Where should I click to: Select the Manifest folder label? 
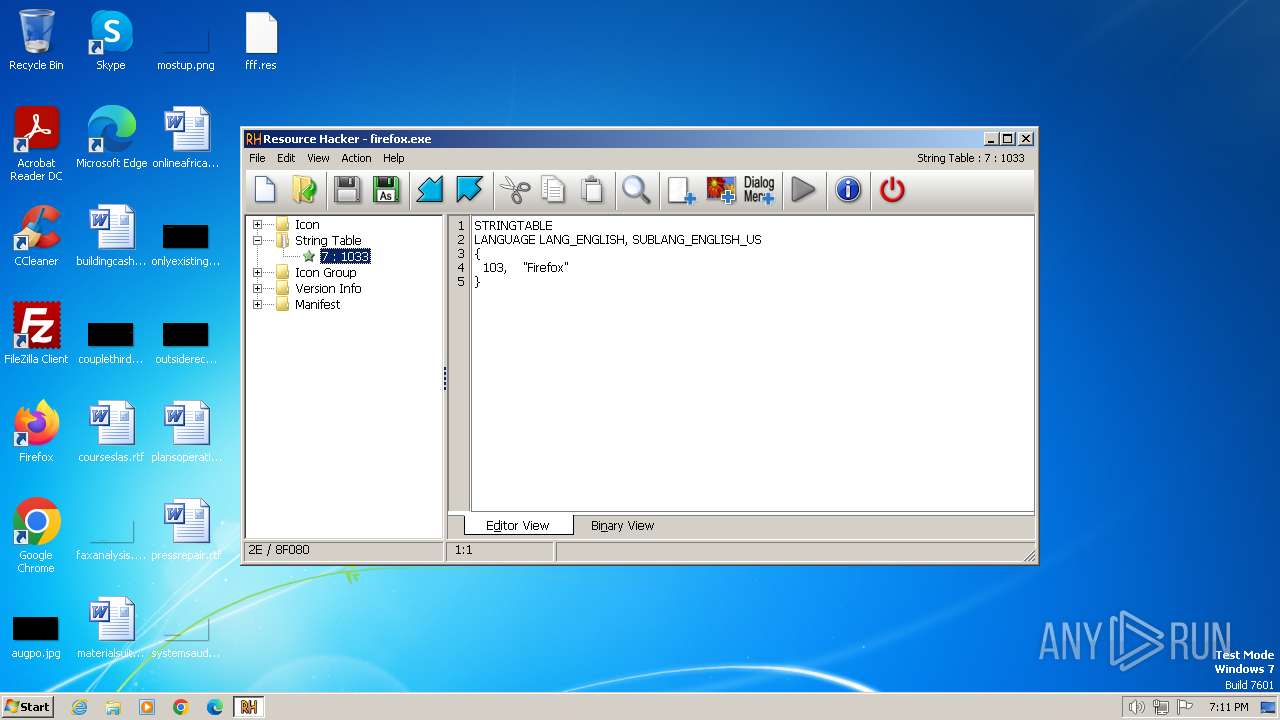pos(317,304)
